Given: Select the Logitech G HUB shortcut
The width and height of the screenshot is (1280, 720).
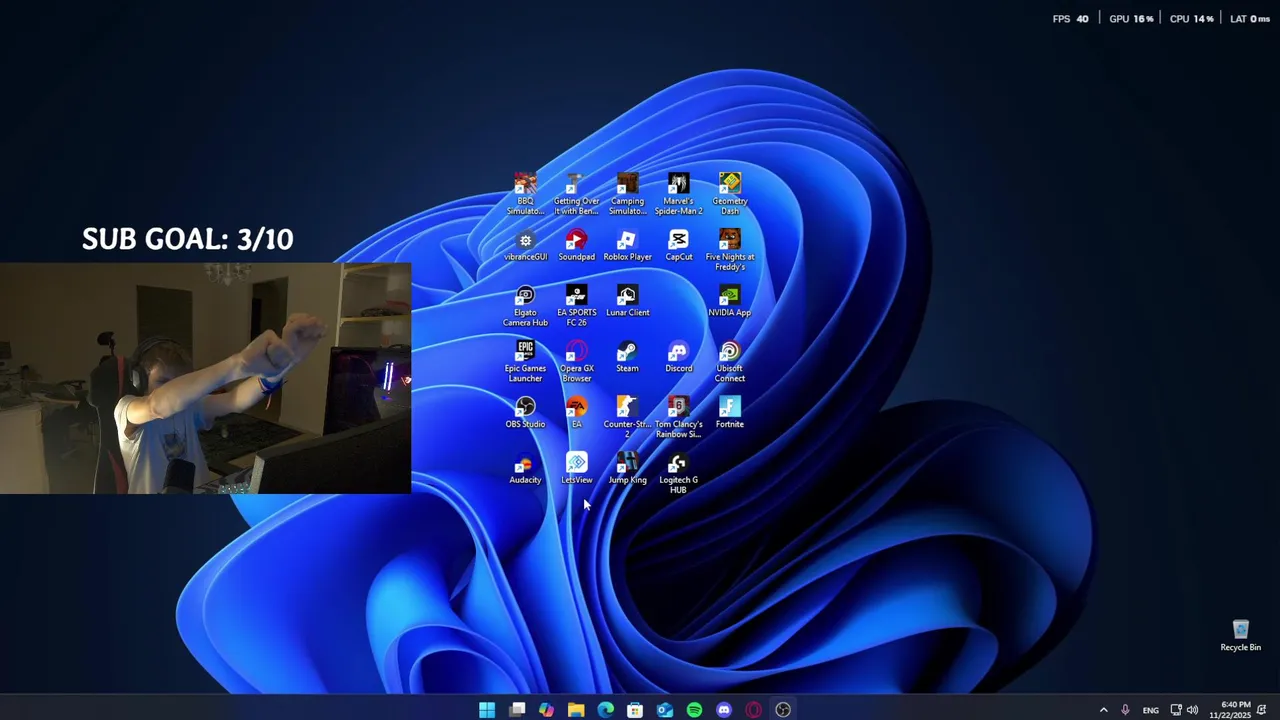Looking at the screenshot, I should tap(678, 473).
